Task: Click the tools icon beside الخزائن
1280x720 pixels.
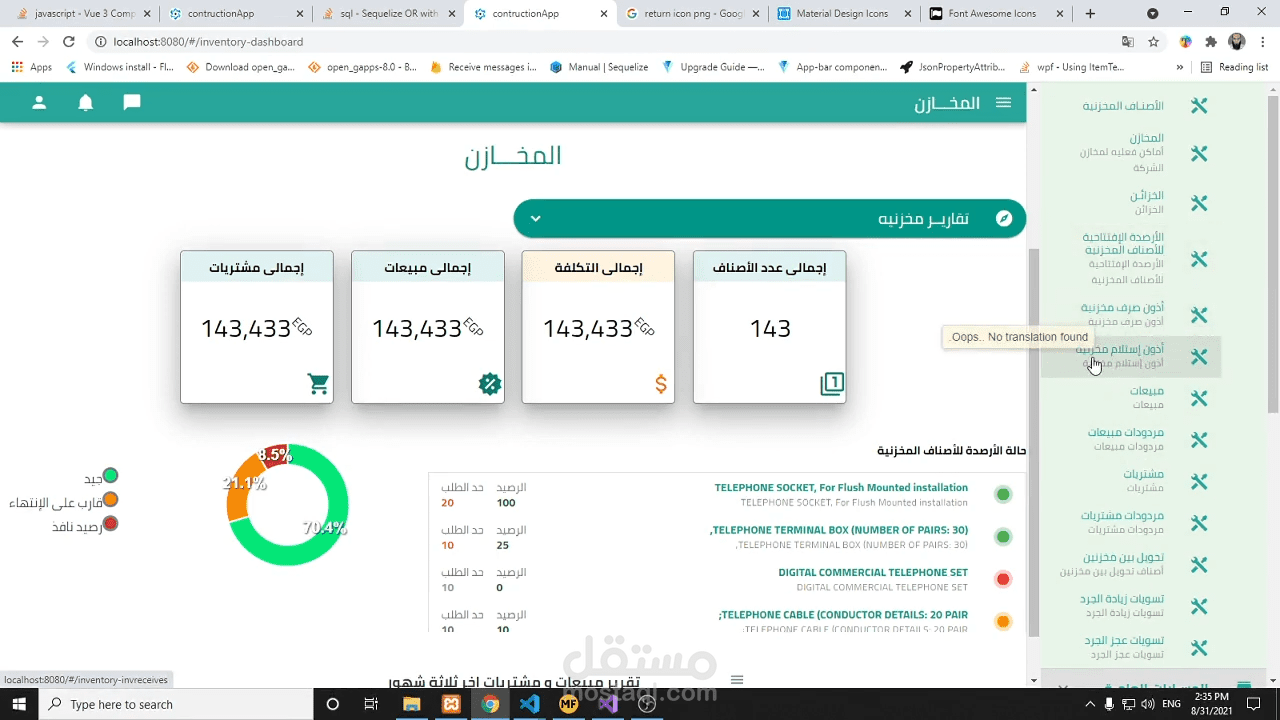Action: (1199, 203)
